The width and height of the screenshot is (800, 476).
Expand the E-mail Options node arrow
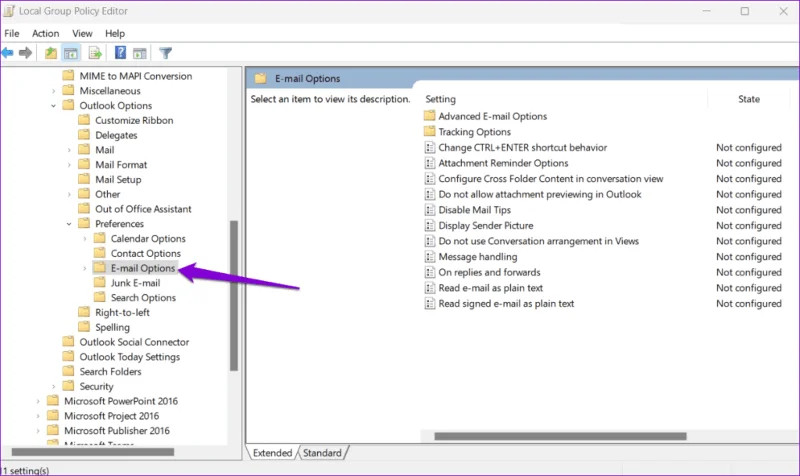click(x=85, y=268)
